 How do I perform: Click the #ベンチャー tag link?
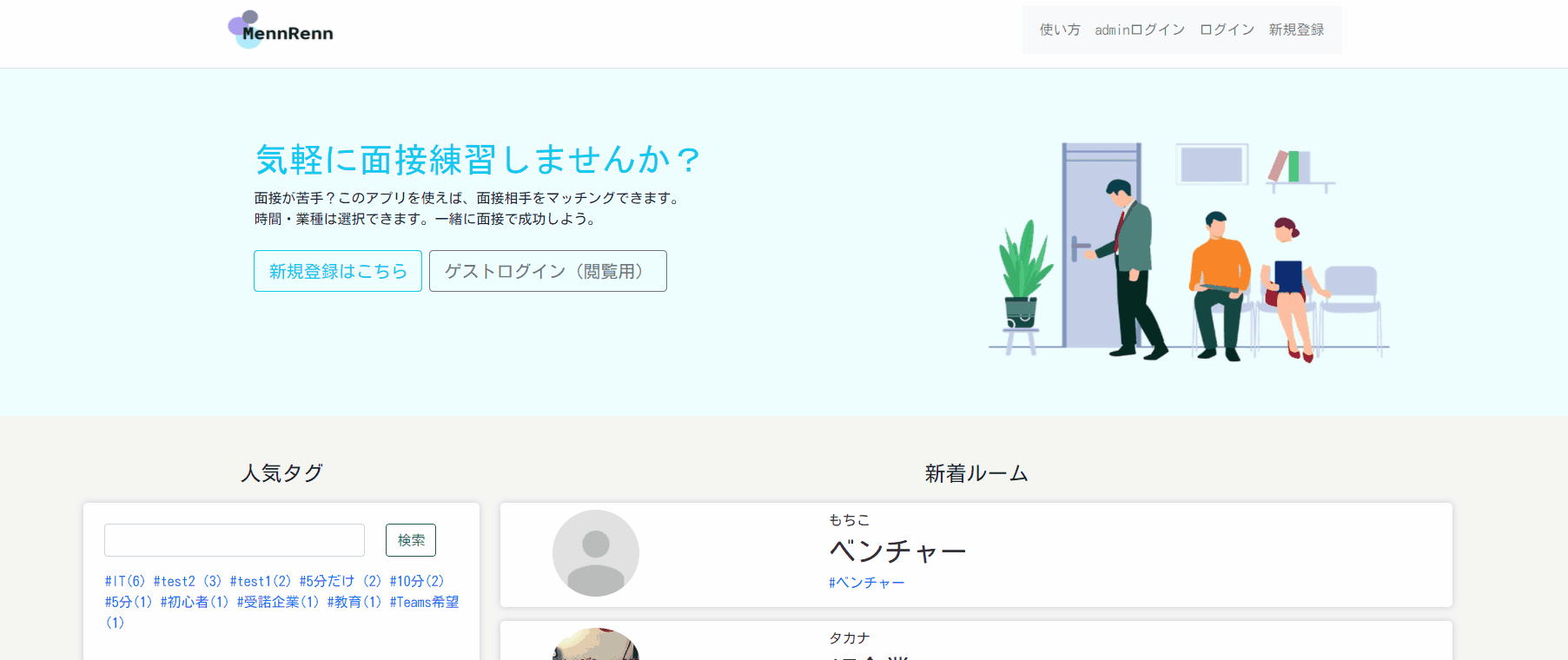pyautogui.click(x=867, y=583)
